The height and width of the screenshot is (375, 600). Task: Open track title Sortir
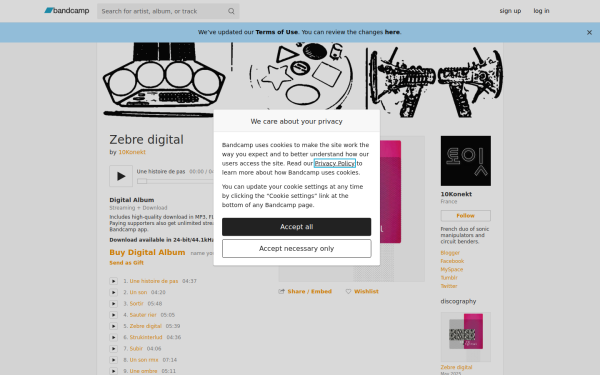136,304
